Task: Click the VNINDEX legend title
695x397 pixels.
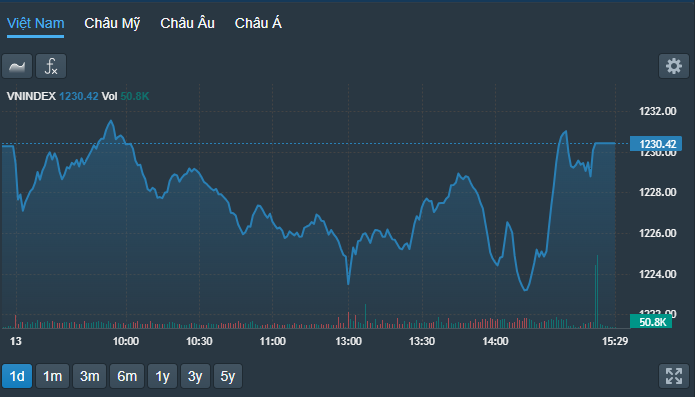Action: click(x=31, y=96)
